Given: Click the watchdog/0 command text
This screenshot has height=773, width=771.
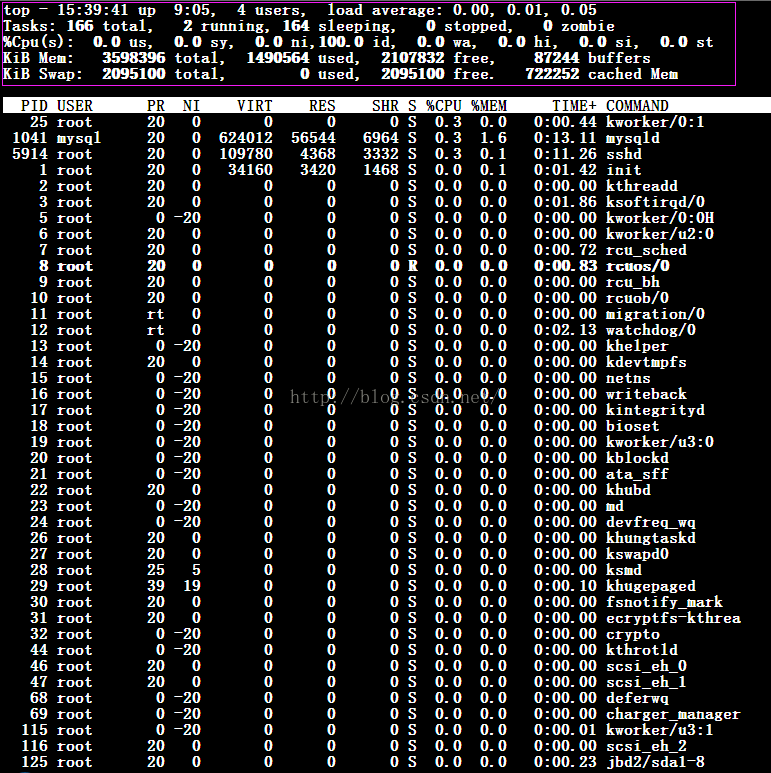Looking at the screenshot, I should point(651,330).
